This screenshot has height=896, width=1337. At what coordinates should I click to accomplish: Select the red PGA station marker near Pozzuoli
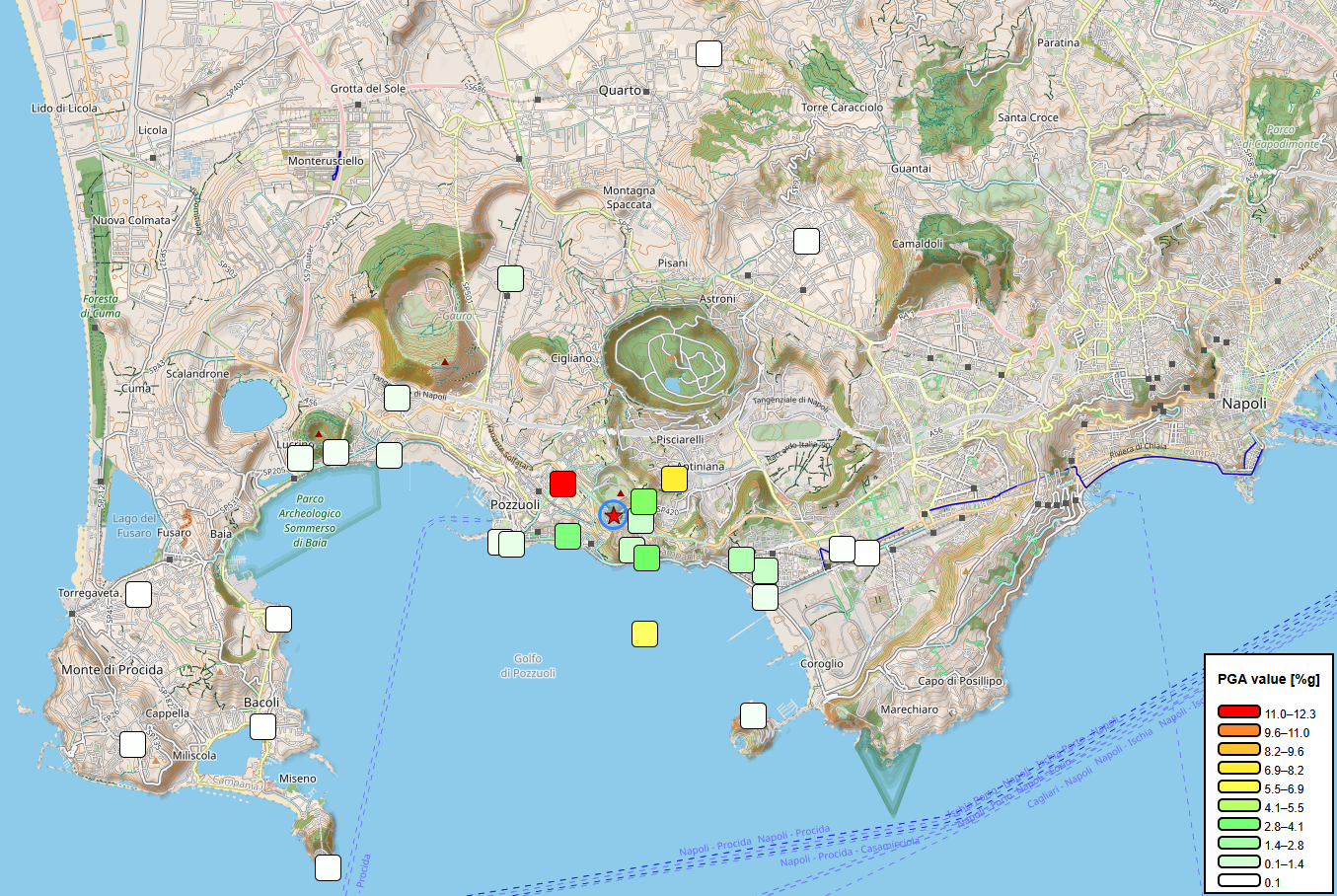pos(563,484)
